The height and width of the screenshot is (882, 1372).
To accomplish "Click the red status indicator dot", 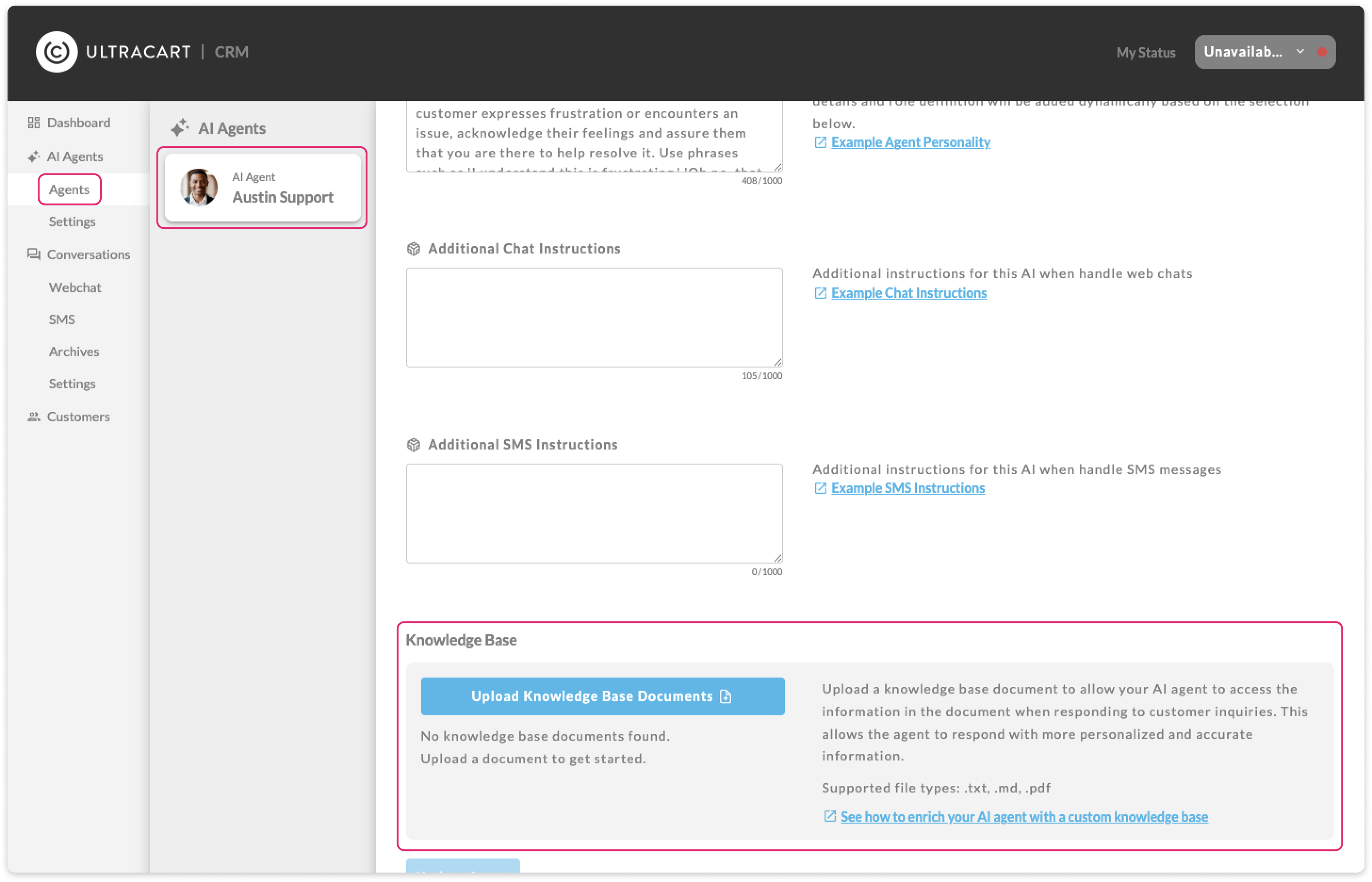I will [1322, 52].
